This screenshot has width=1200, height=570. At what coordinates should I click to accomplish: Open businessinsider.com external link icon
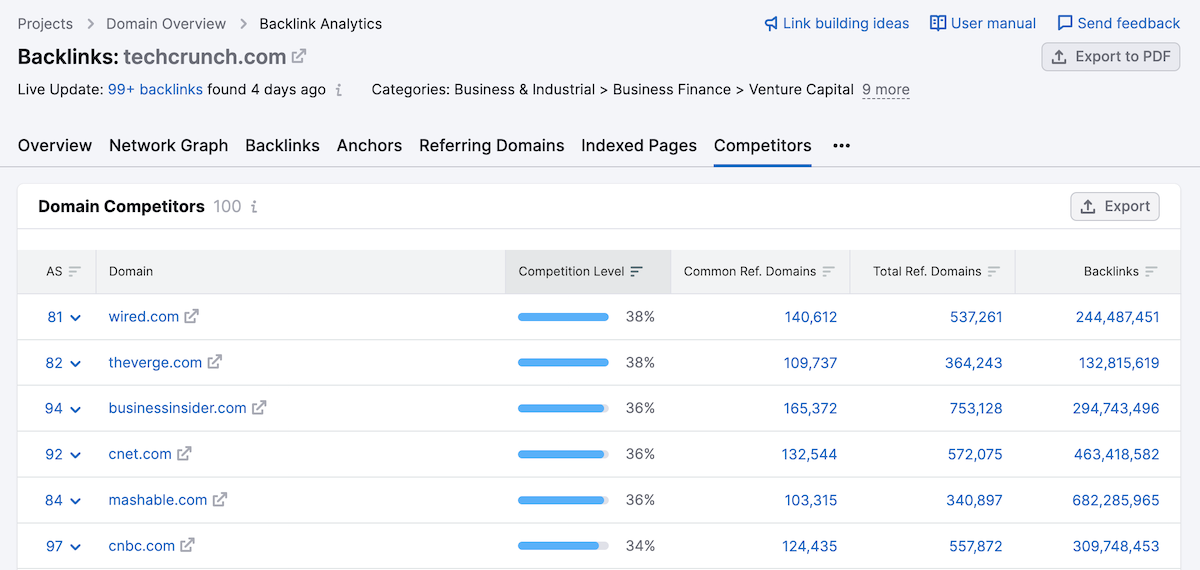(x=259, y=408)
